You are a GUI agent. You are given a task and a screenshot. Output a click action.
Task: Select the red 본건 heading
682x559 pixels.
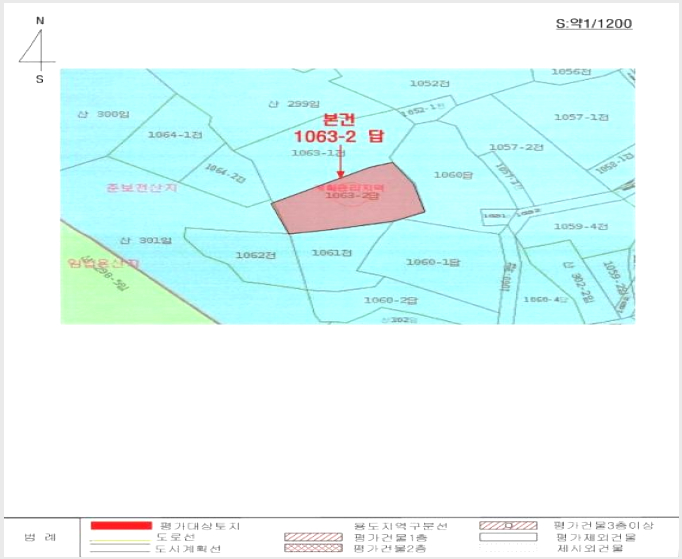click(x=340, y=119)
